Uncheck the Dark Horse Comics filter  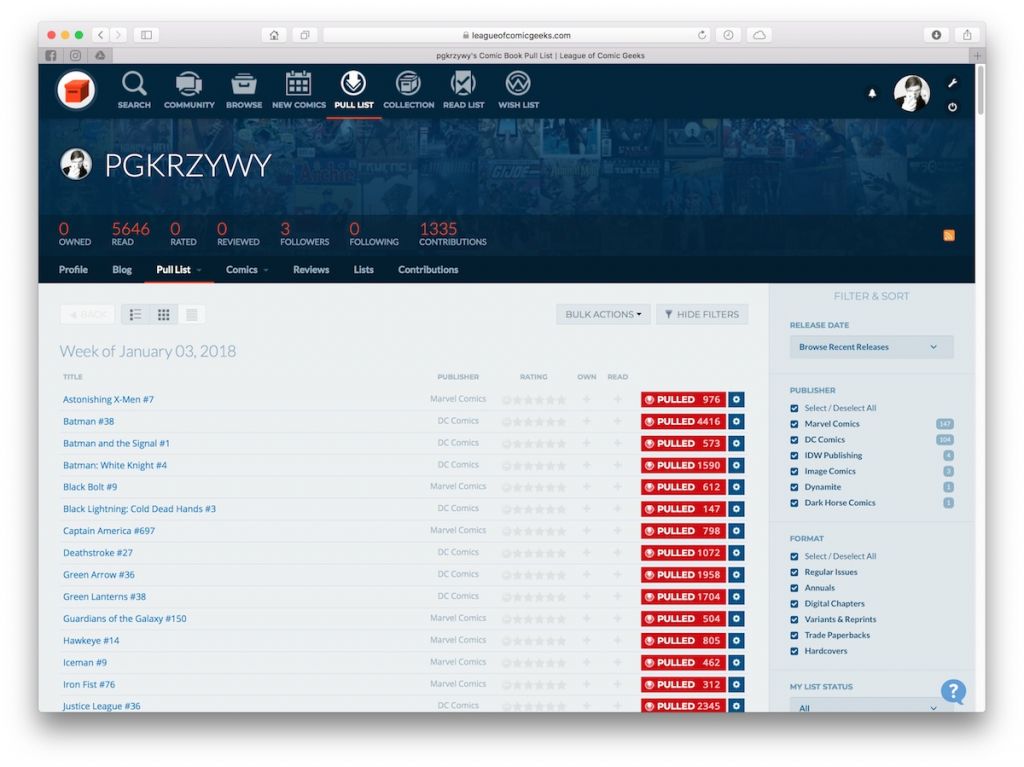[x=794, y=503]
